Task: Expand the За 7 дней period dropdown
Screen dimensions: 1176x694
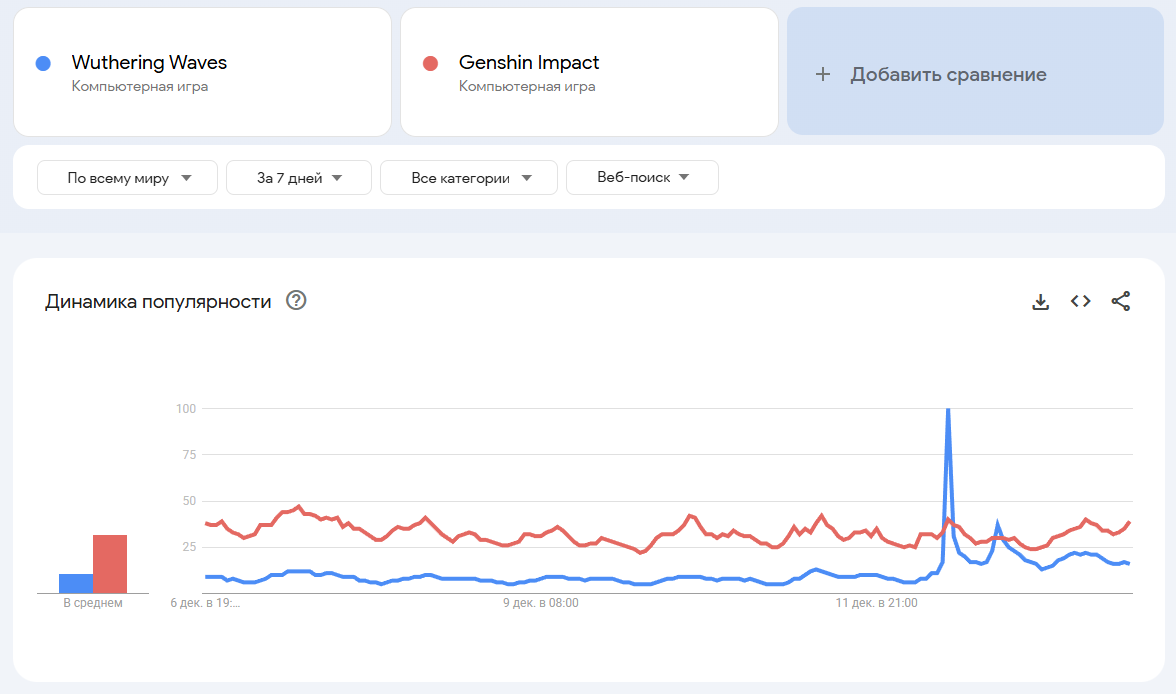Action: (299, 178)
